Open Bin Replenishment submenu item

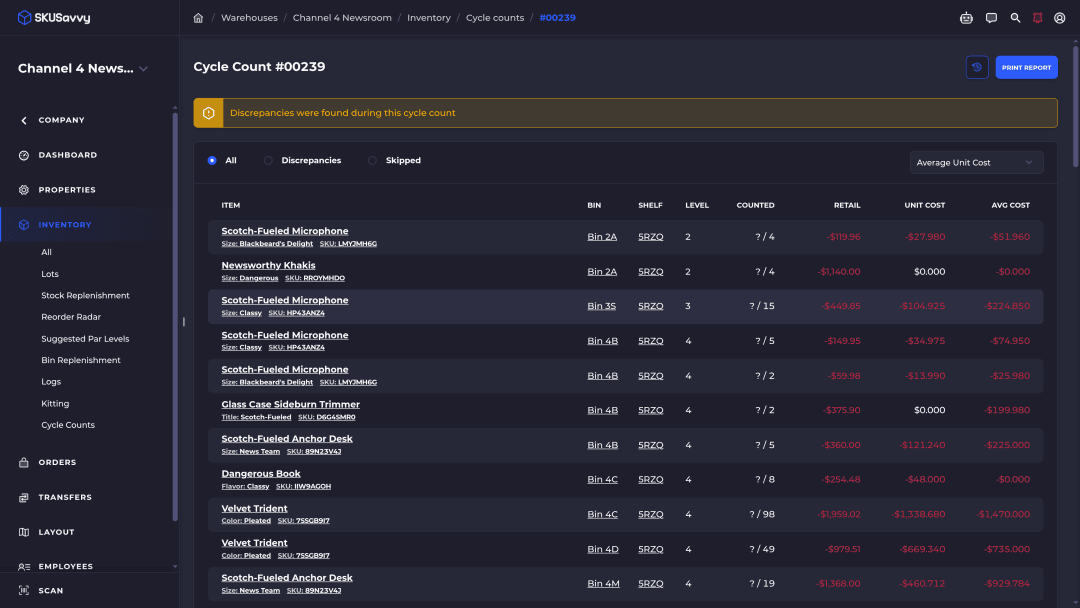click(x=81, y=360)
